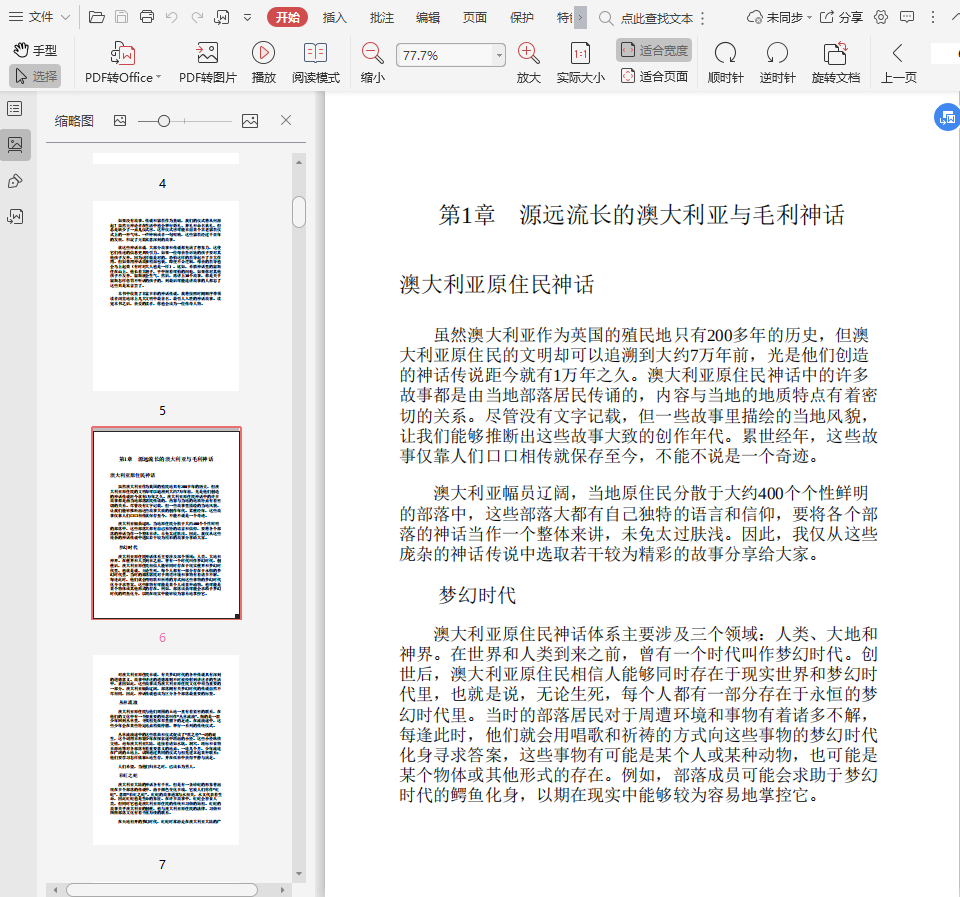Open the 页面 tab
Image resolution: width=960 pixels, height=897 pixels.
[474, 18]
